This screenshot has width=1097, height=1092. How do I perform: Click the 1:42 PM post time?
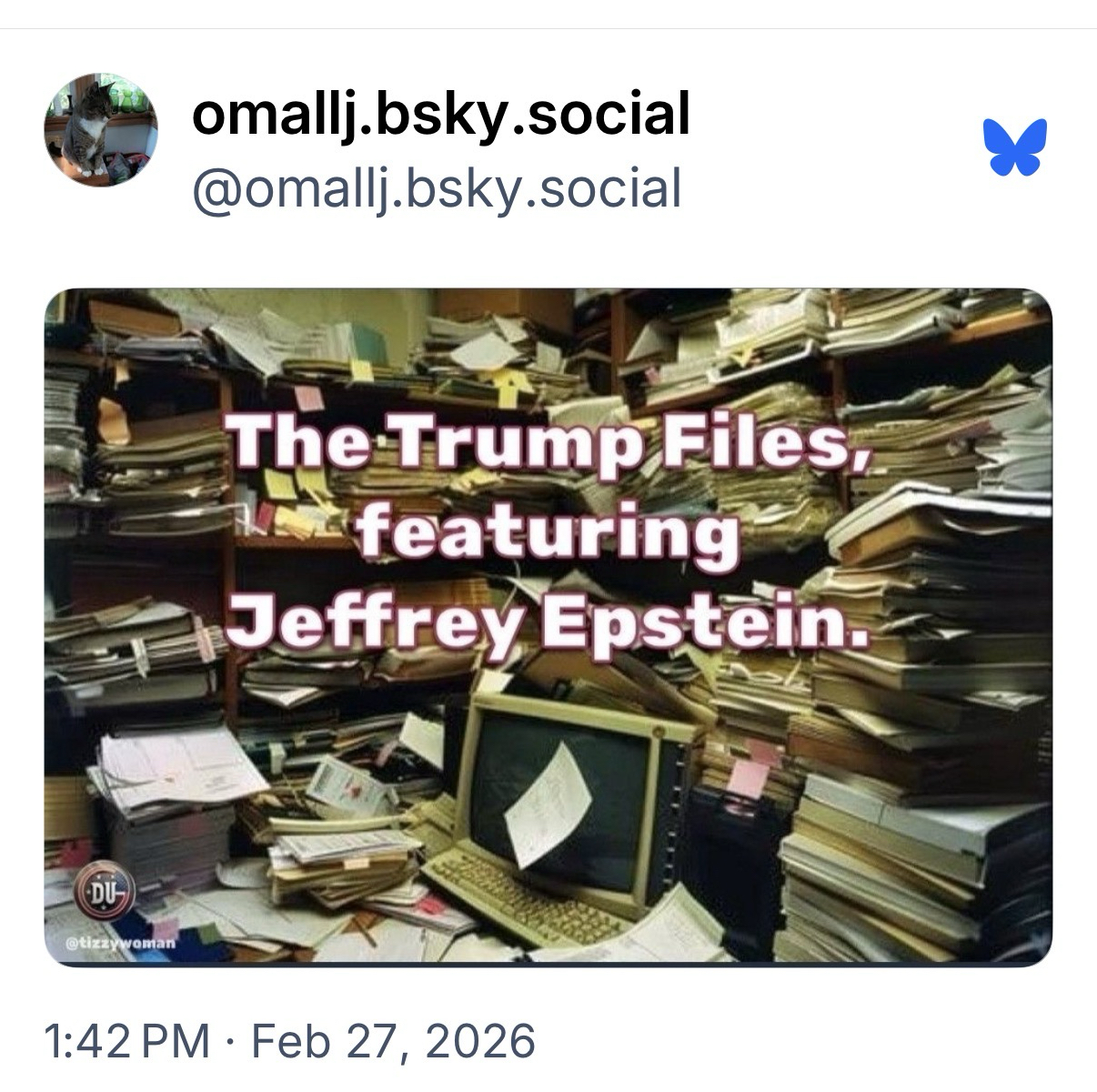coord(126,1040)
